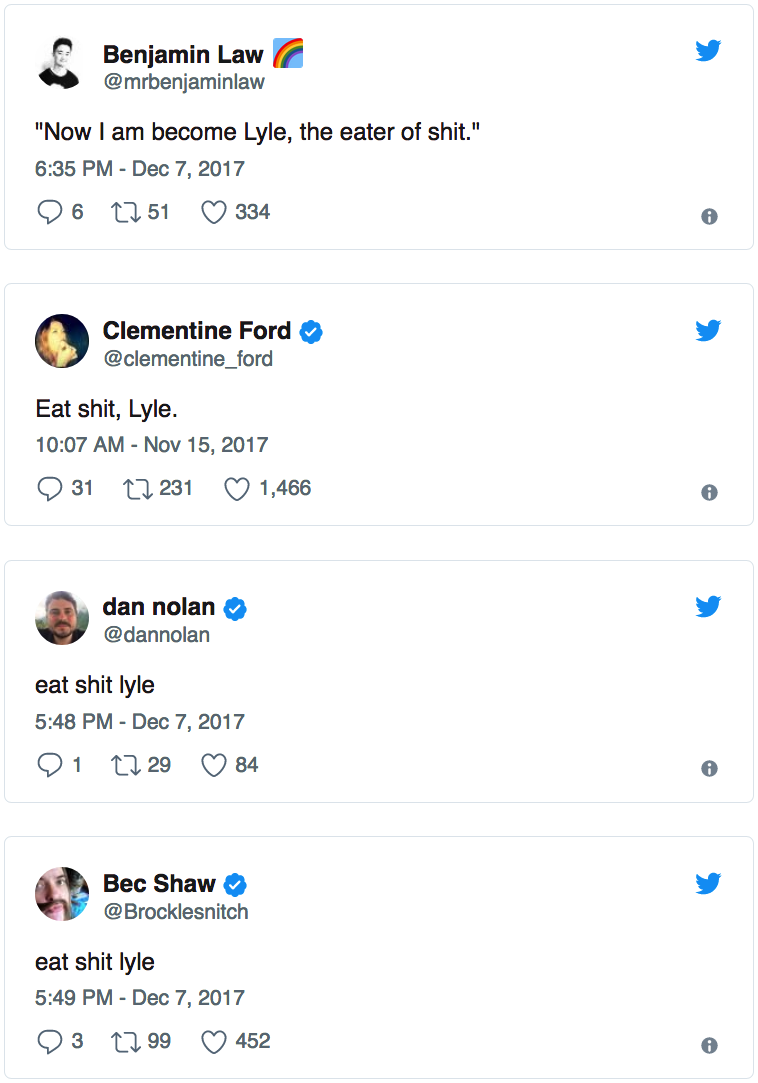The image size is (758, 1083).
Task: Like dan nolan's tweet
Action: [214, 765]
